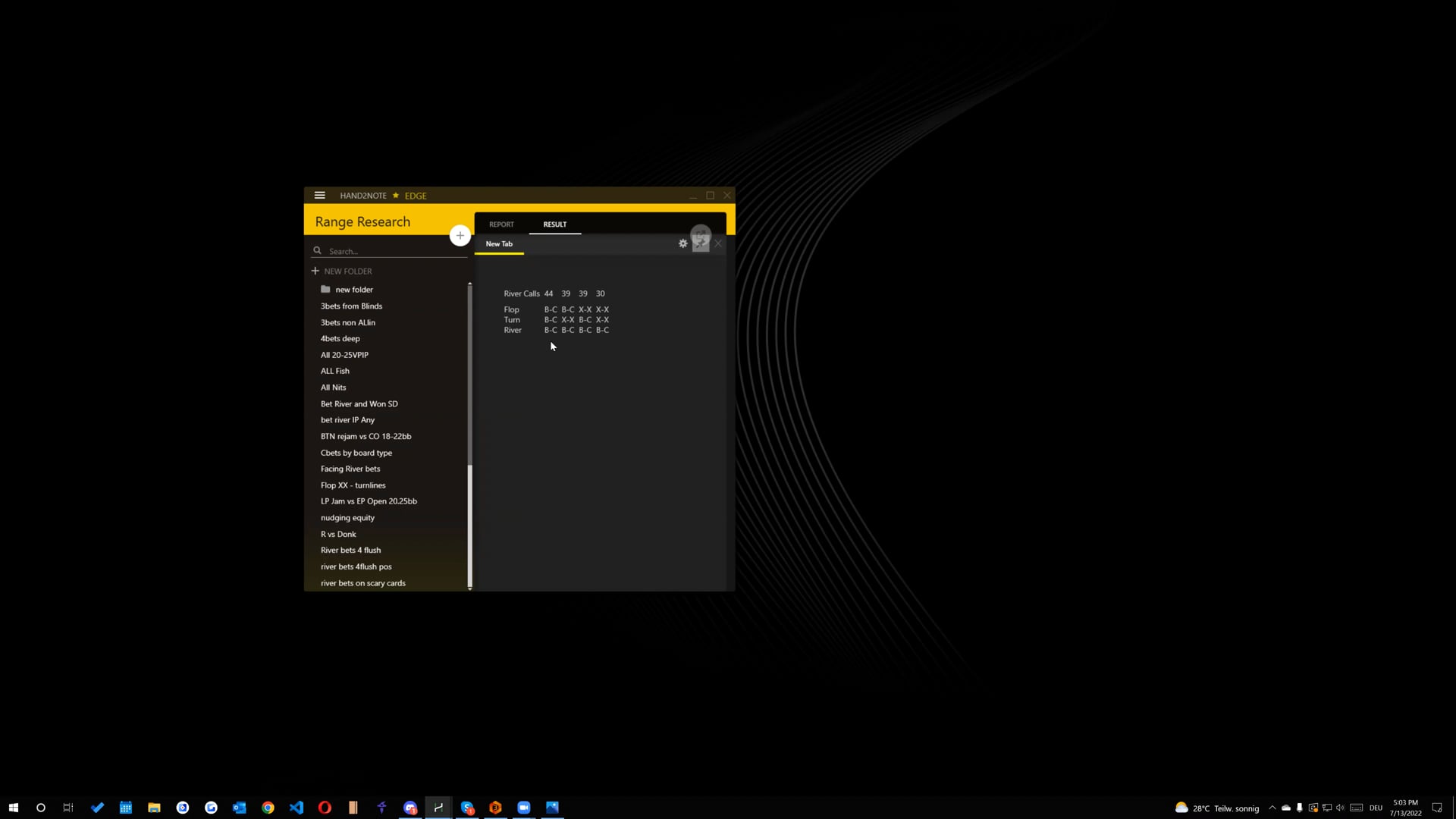This screenshot has height=819, width=1456.
Task: Click the NEW FOLDER plus button
Action: coord(315,271)
